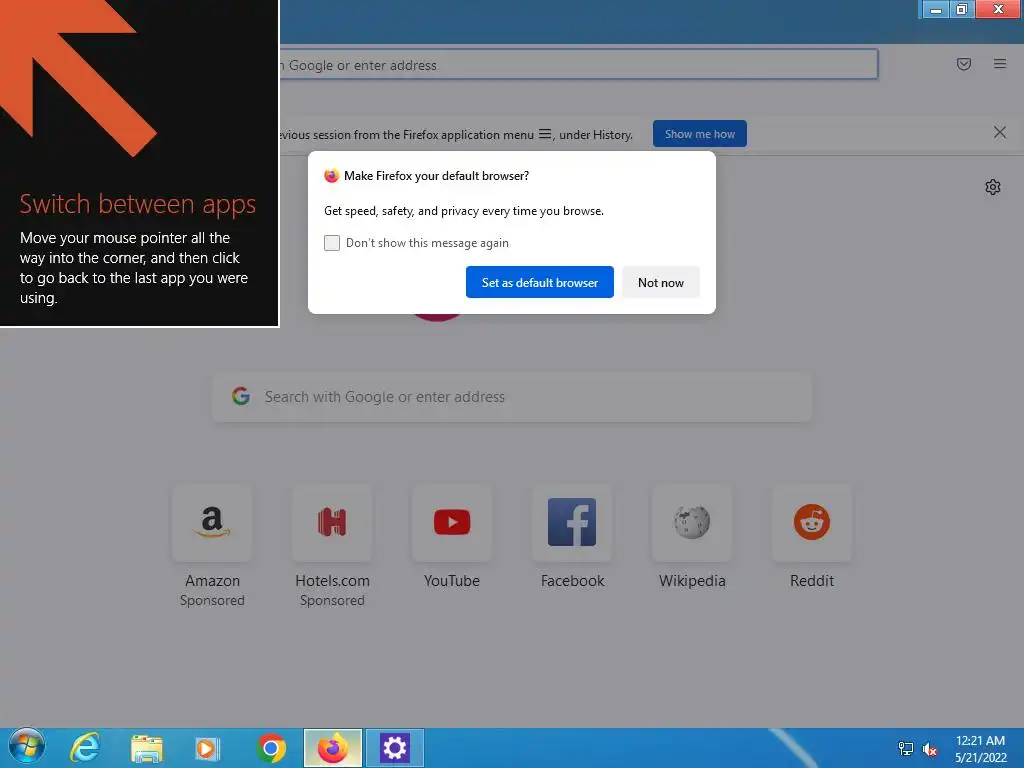Open Windows Media Player taskbar icon
The image size is (1024, 768).
207,748
